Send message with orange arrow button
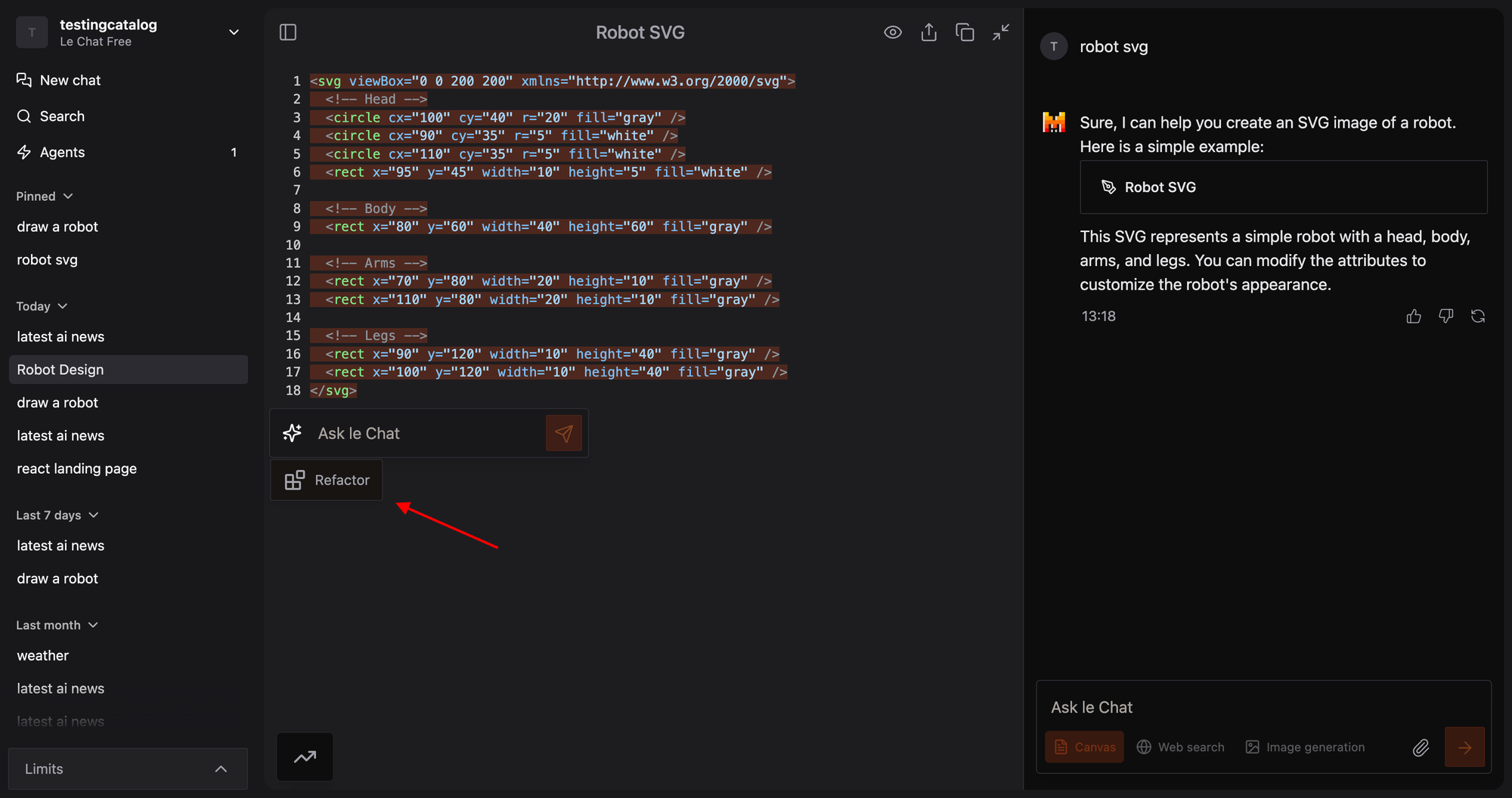The height and width of the screenshot is (798, 1512). (x=1465, y=747)
